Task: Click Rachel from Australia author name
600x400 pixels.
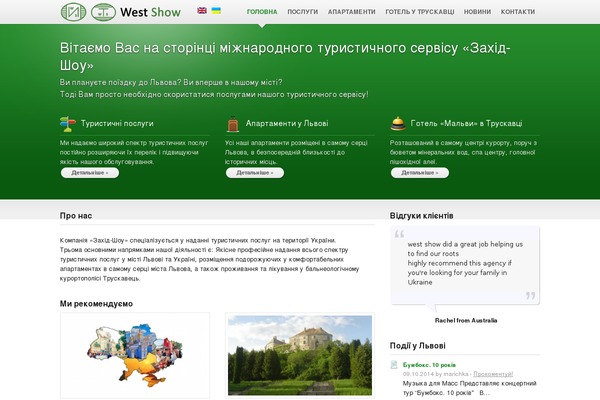Action: pyautogui.click(x=466, y=320)
